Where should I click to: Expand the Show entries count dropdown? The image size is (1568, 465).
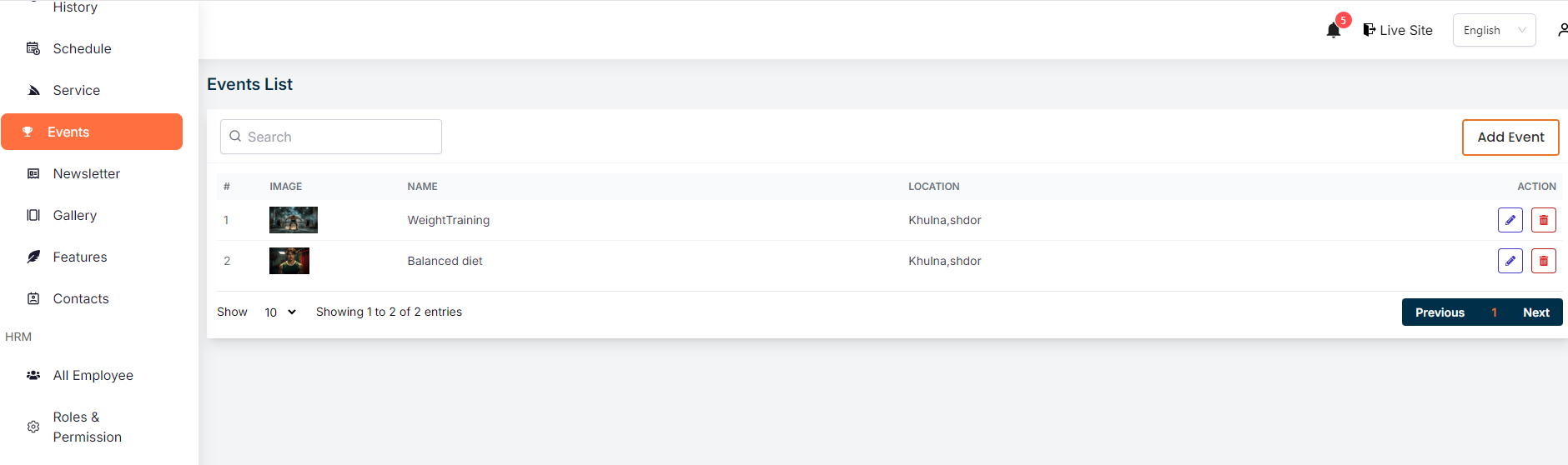280,312
